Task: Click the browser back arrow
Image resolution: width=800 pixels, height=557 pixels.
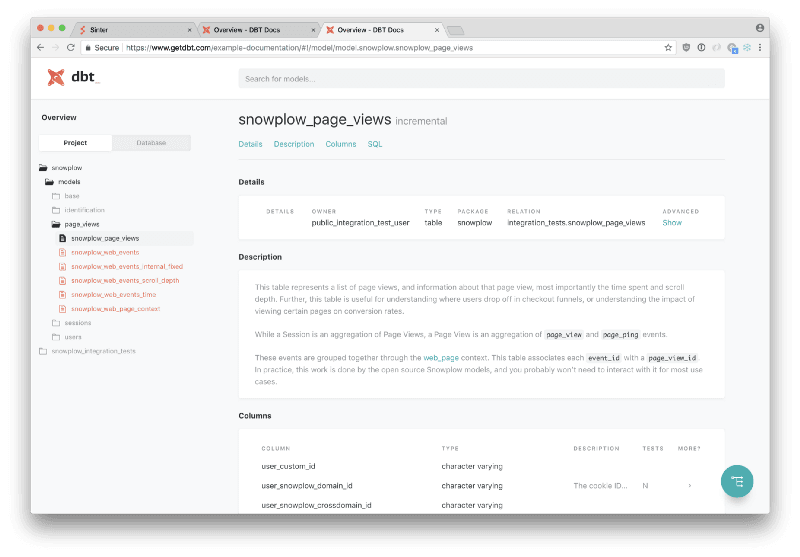Action: 41,47
